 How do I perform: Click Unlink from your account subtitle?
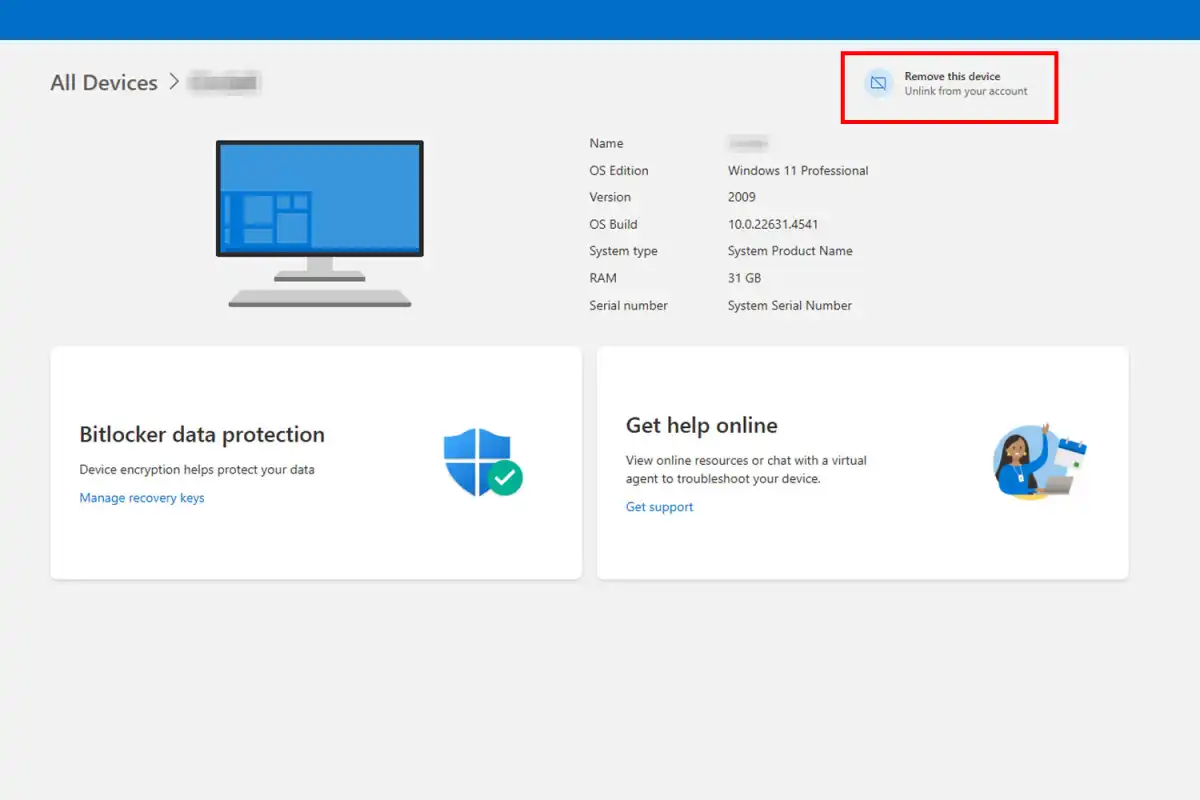(965, 91)
